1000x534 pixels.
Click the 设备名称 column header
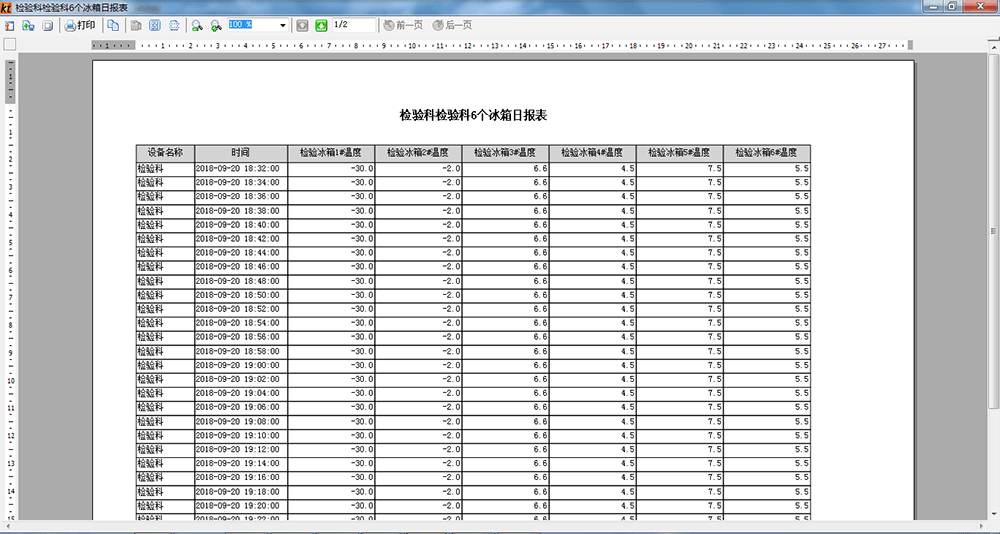[165, 153]
